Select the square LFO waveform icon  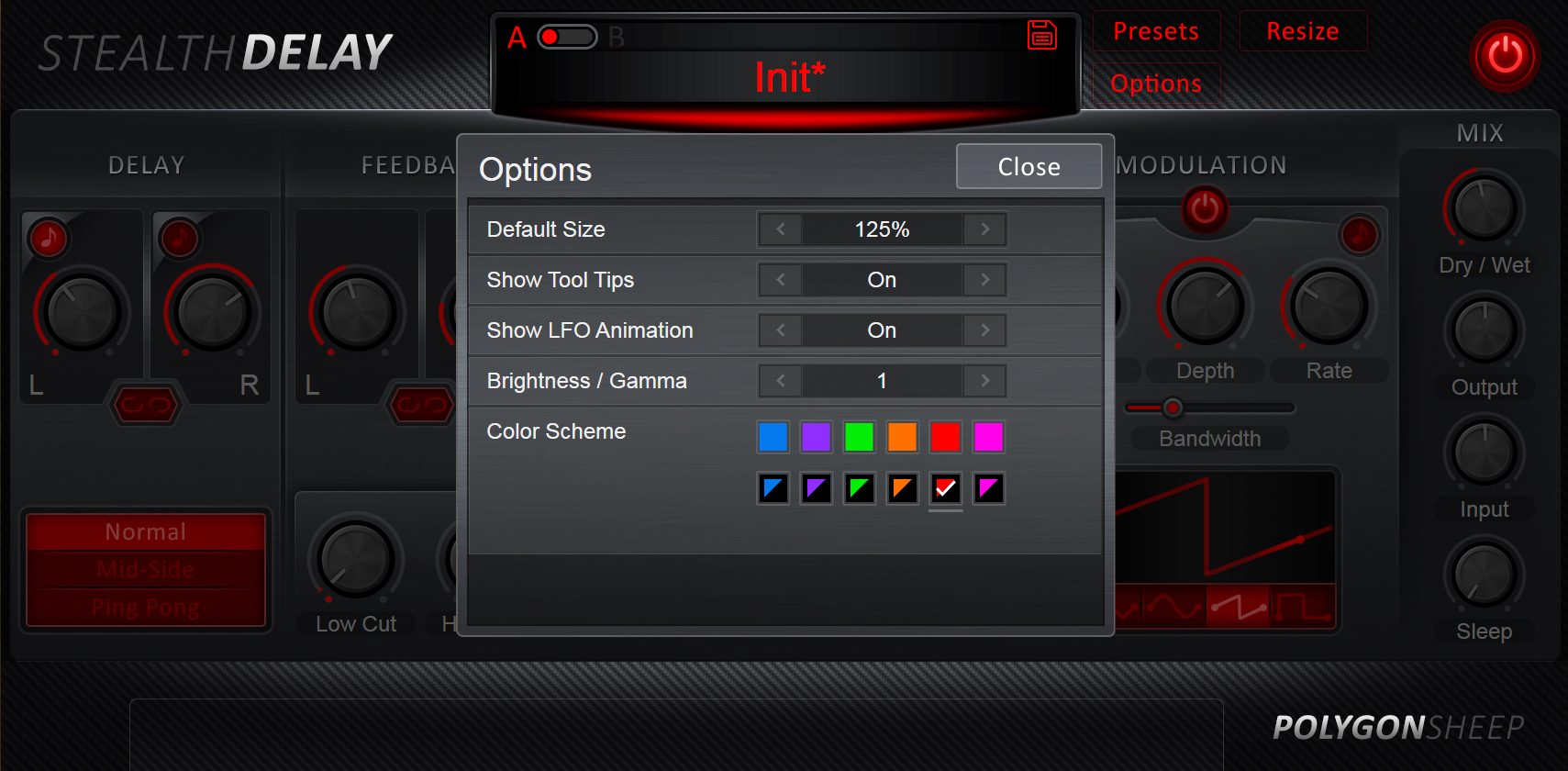click(1302, 607)
